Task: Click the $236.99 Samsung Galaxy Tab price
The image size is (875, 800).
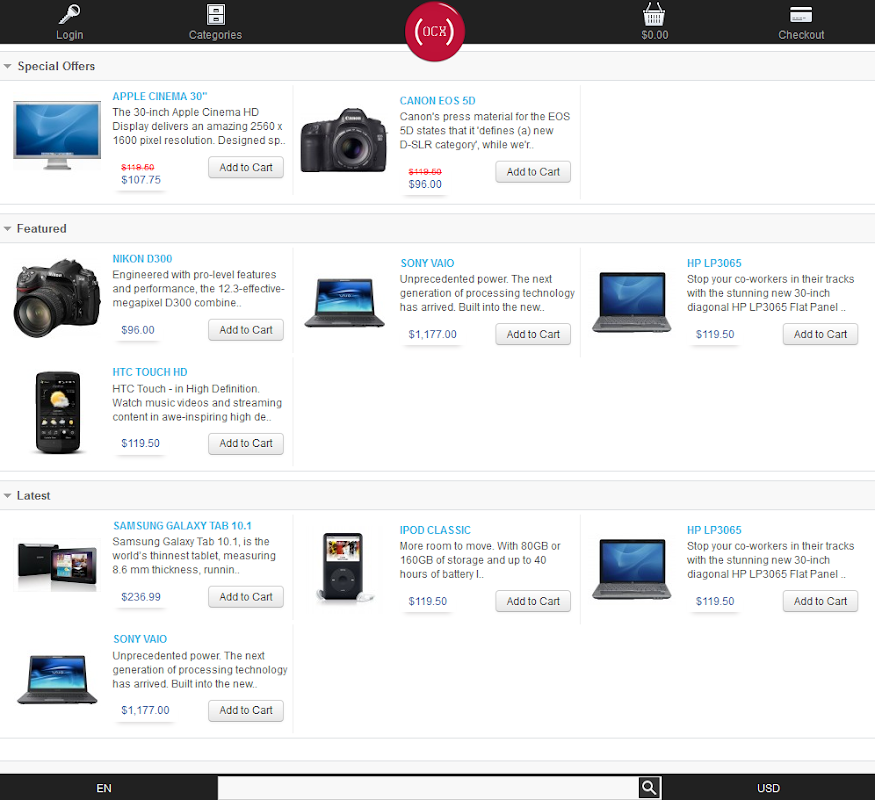Action: 141,597
